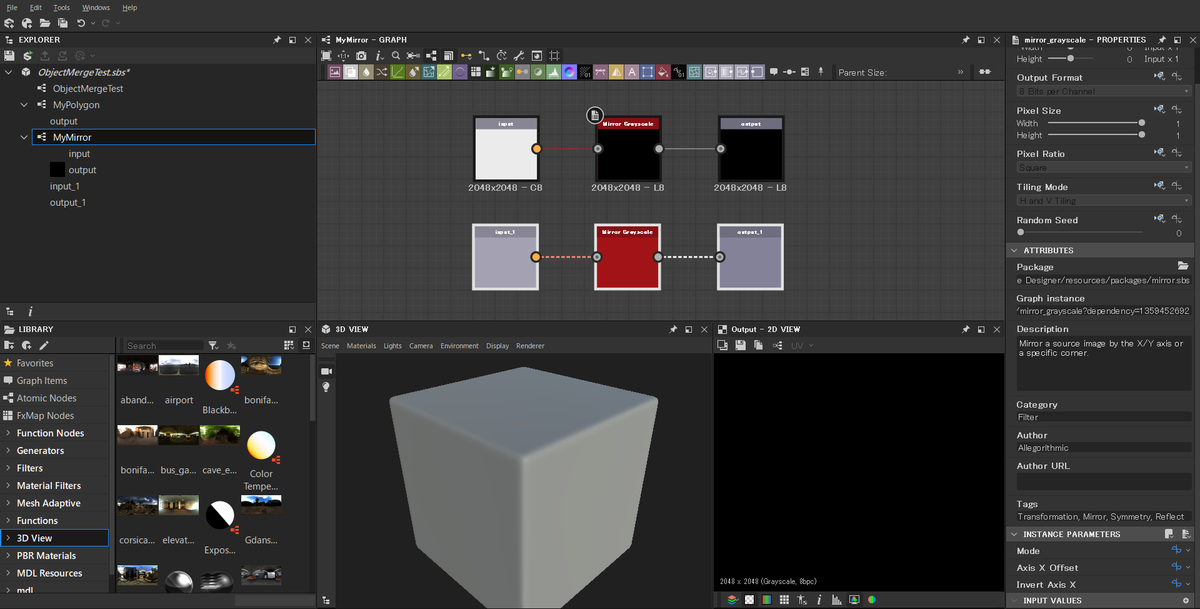The height and width of the screenshot is (609, 1200).
Task: Add a comment from graph node toolbar
Action: pyautogui.click(x=773, y=72)
